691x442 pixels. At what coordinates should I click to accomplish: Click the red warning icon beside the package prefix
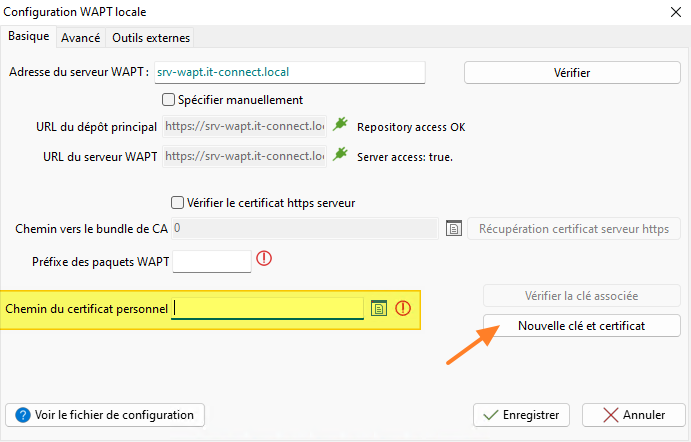click(265, 259)
